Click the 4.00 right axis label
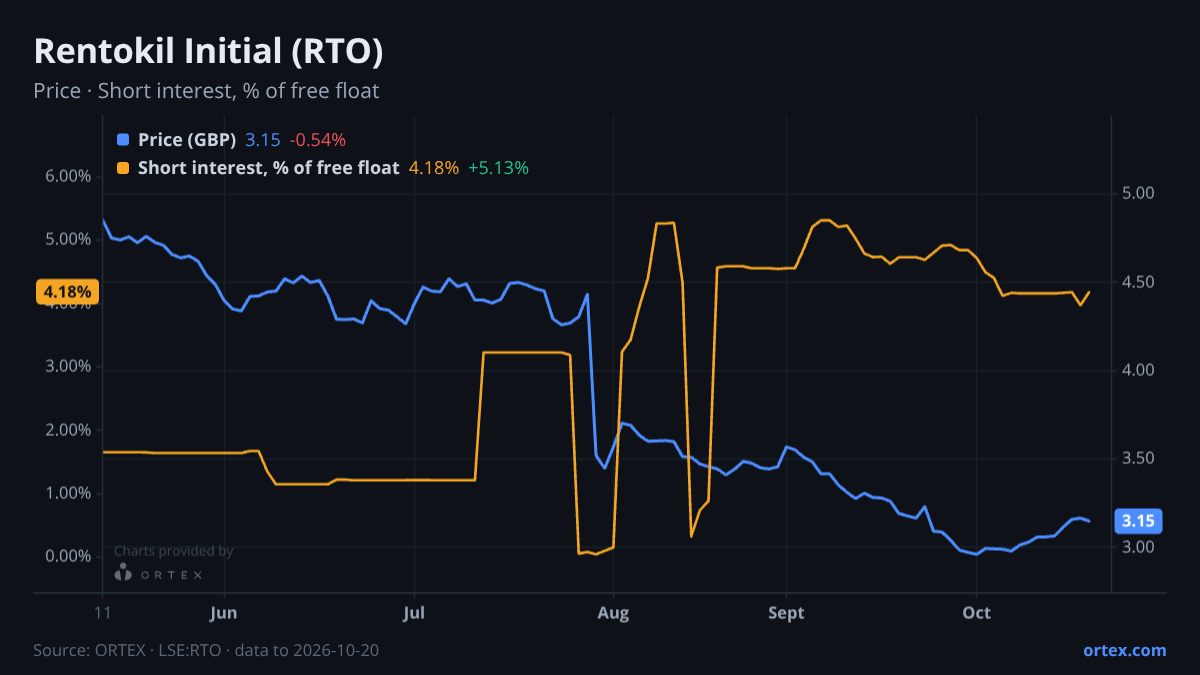The image size is (1200, 675). coord(1139,370)
